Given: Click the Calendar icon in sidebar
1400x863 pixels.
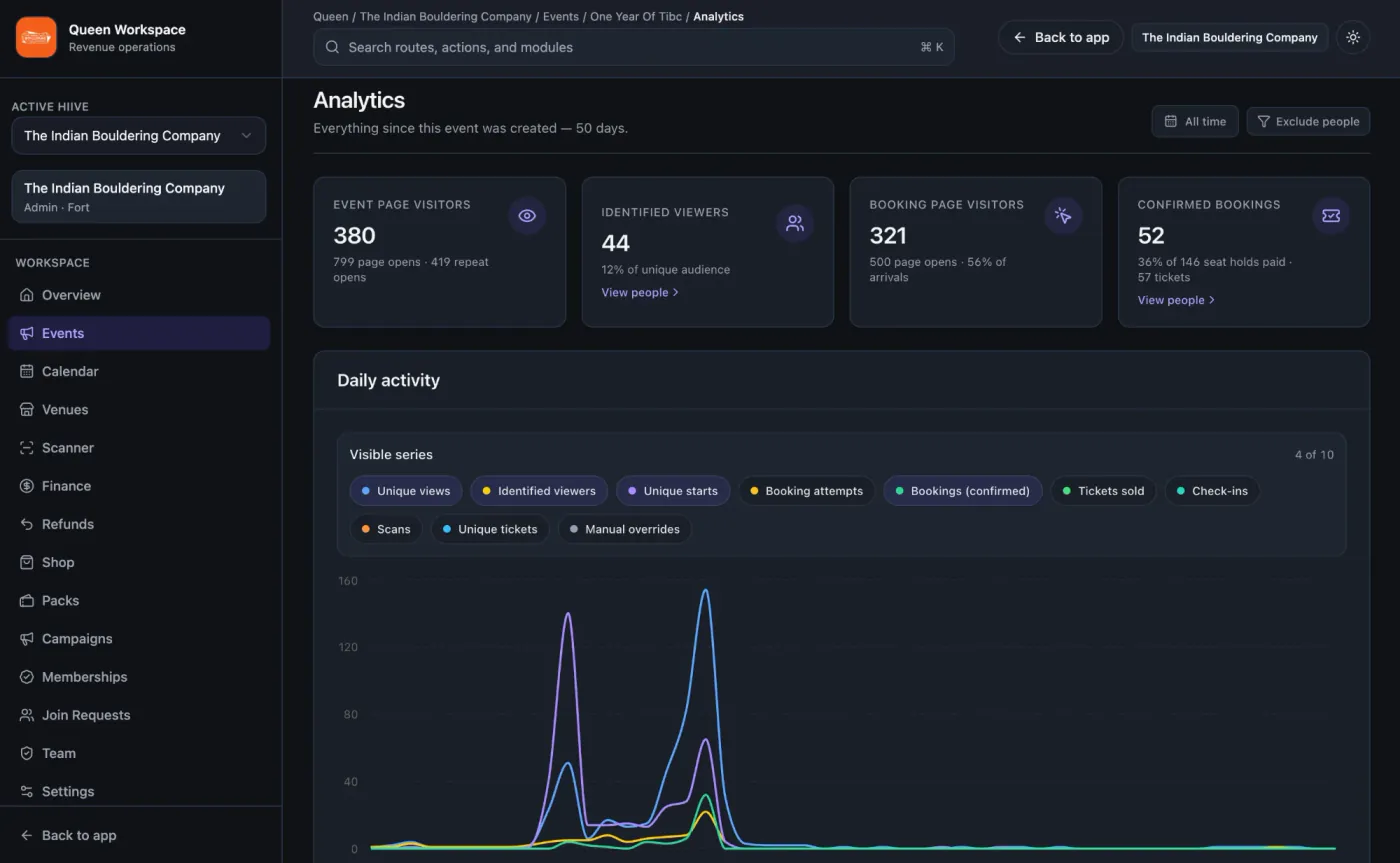Looking at the screenshot, I should [27, 371].
